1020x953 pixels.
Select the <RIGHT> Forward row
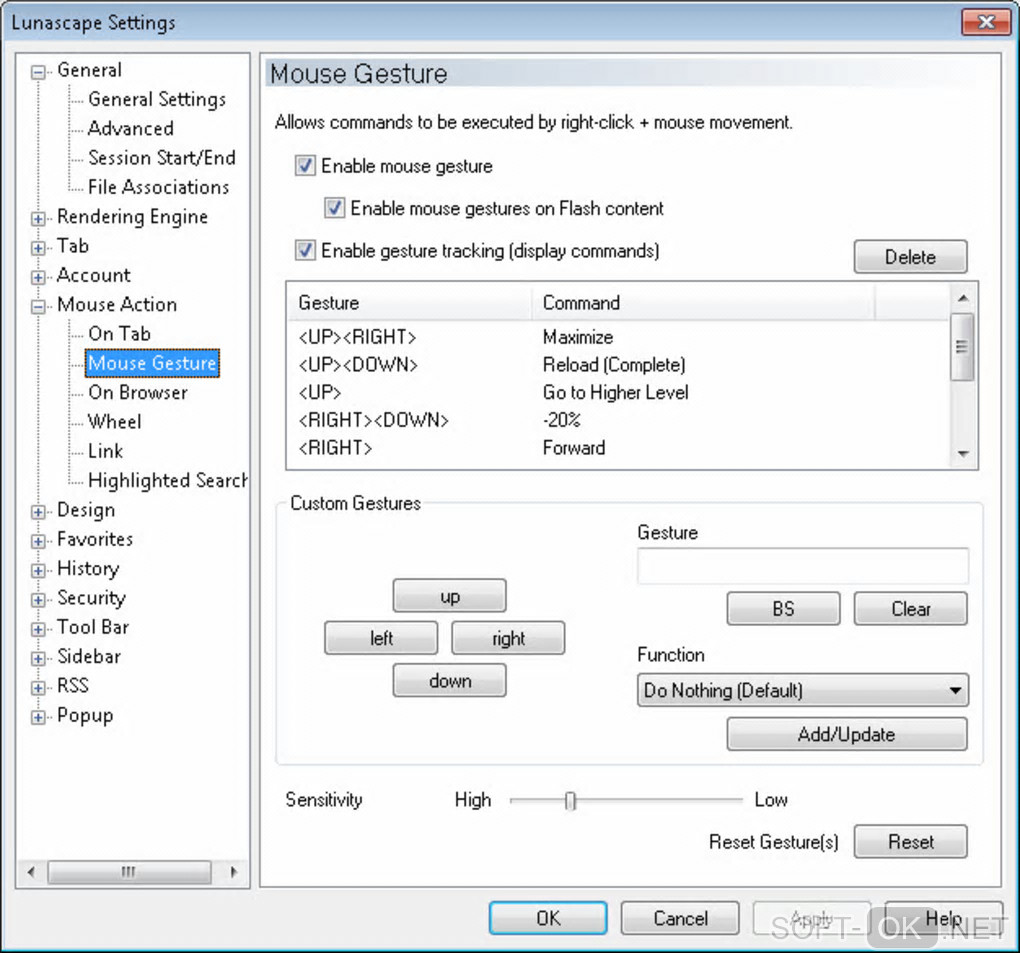pos(618,448)
